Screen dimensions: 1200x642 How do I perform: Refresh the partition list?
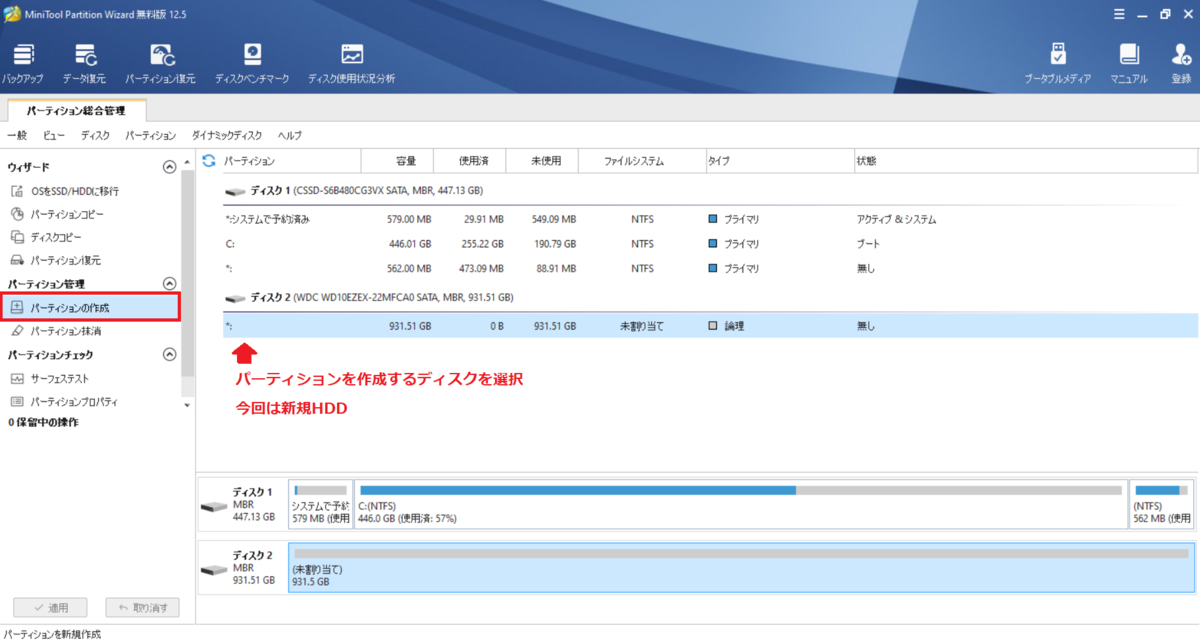point(207,160)
